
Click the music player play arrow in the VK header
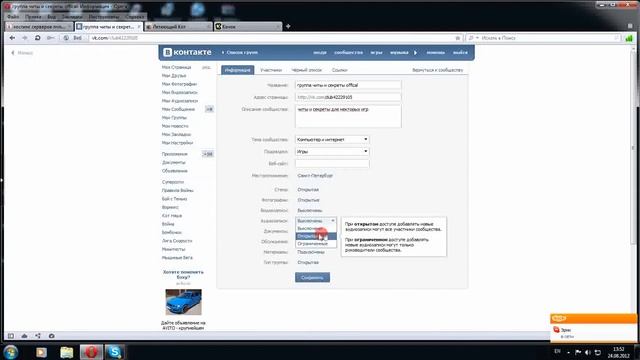click(x=416, y=53)
